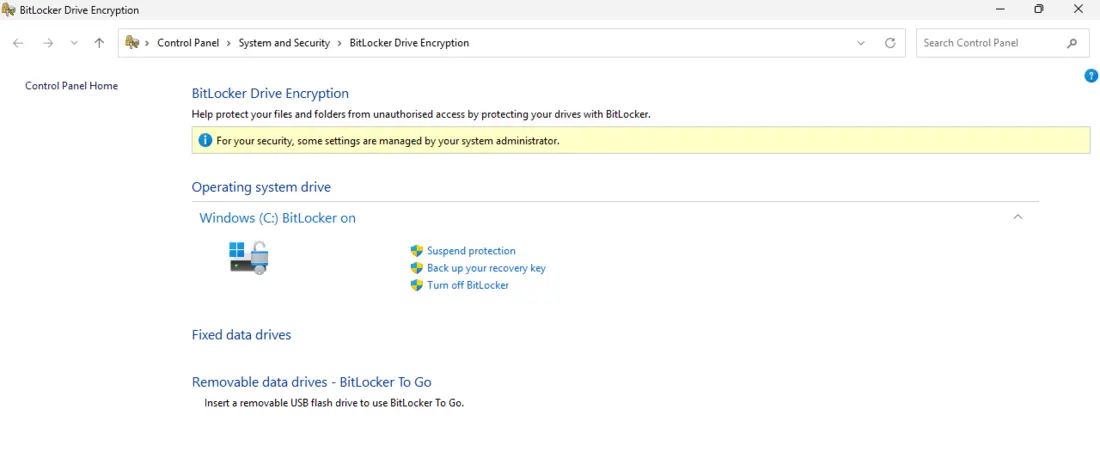Restore down the BitLocker window

click(1039, 9)
